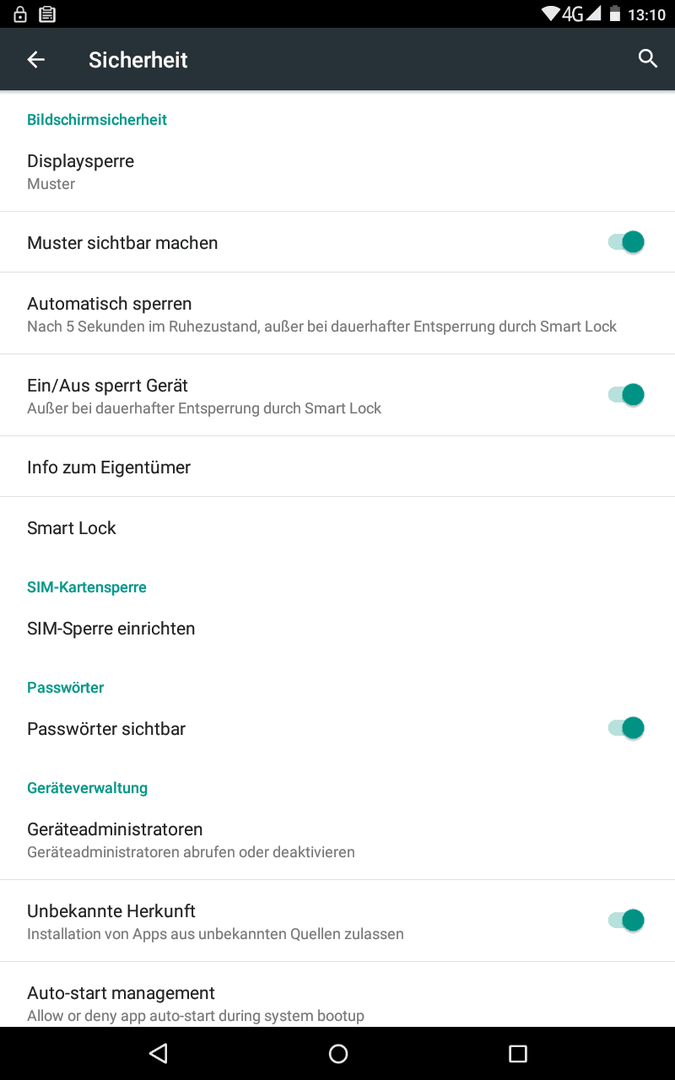Select SIM-Sperre einrichten
The height and width of the screenshot is (1080, 675).
point(338,628)
